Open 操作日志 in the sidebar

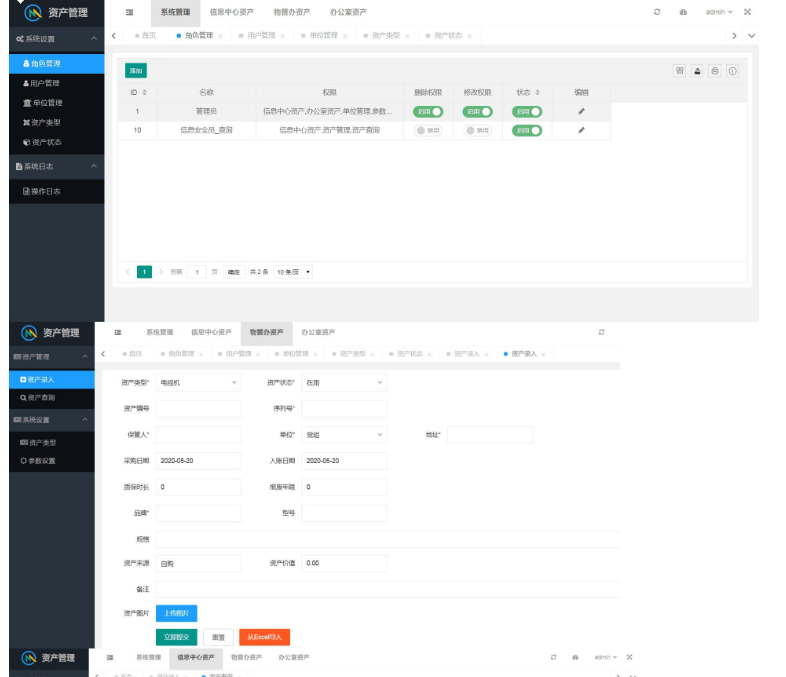coord(47,191)
